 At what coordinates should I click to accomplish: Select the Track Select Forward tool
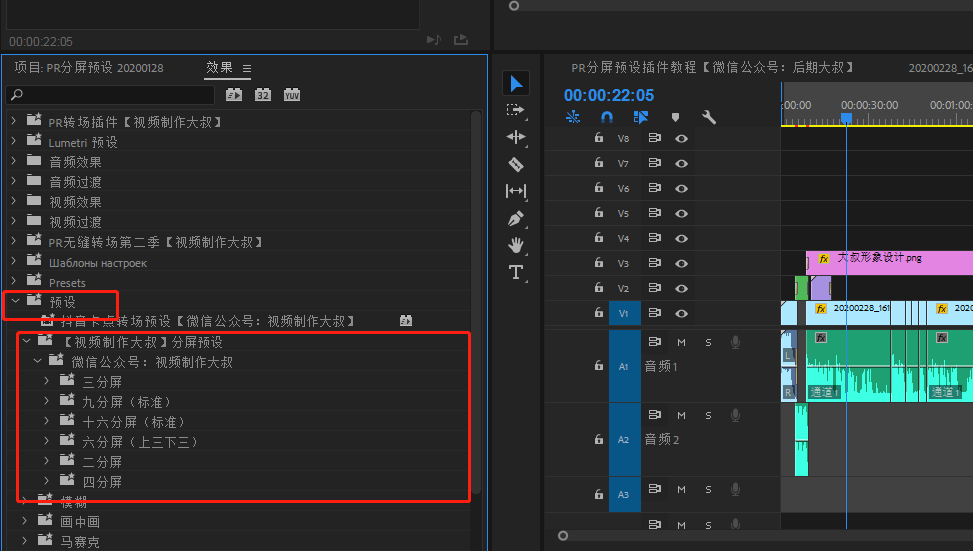pos(516,110)
